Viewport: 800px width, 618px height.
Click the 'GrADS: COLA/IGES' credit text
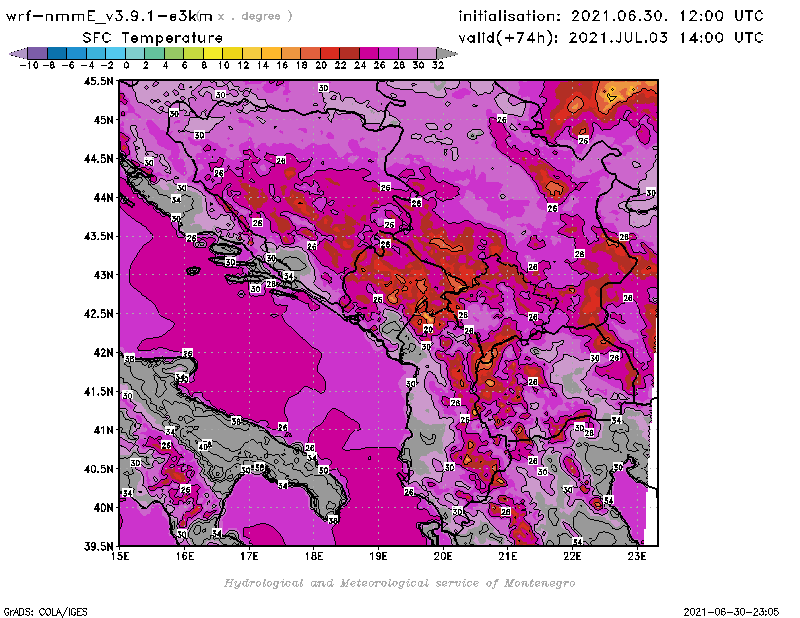45,611
